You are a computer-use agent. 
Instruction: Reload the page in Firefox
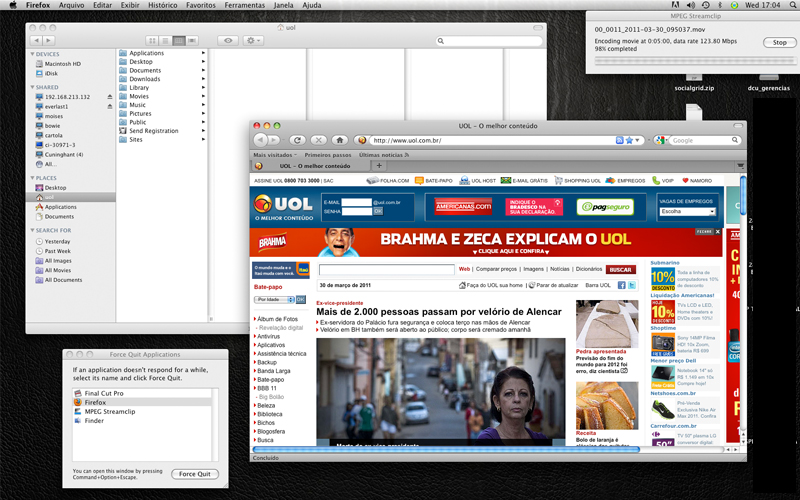297,140
